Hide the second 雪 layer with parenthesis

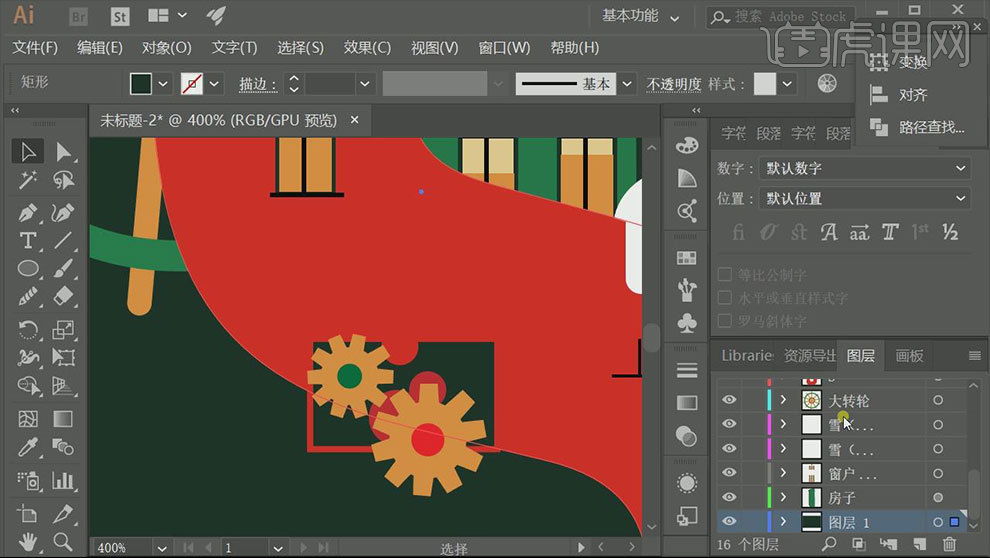[729, 448]
